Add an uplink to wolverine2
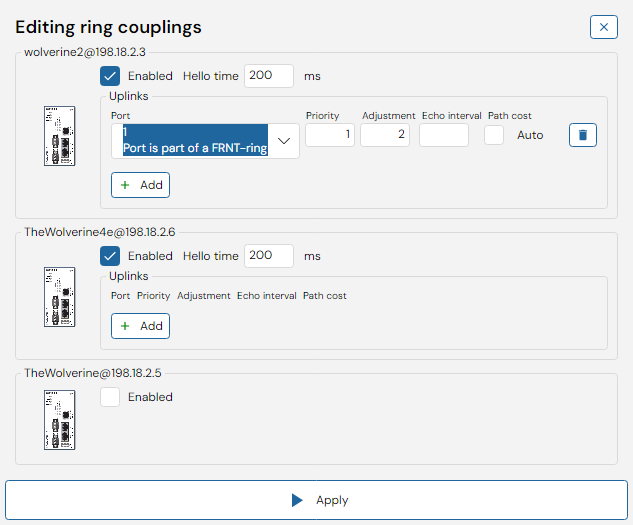This screenshot has width=633, height=525. [x=140, y=185]
